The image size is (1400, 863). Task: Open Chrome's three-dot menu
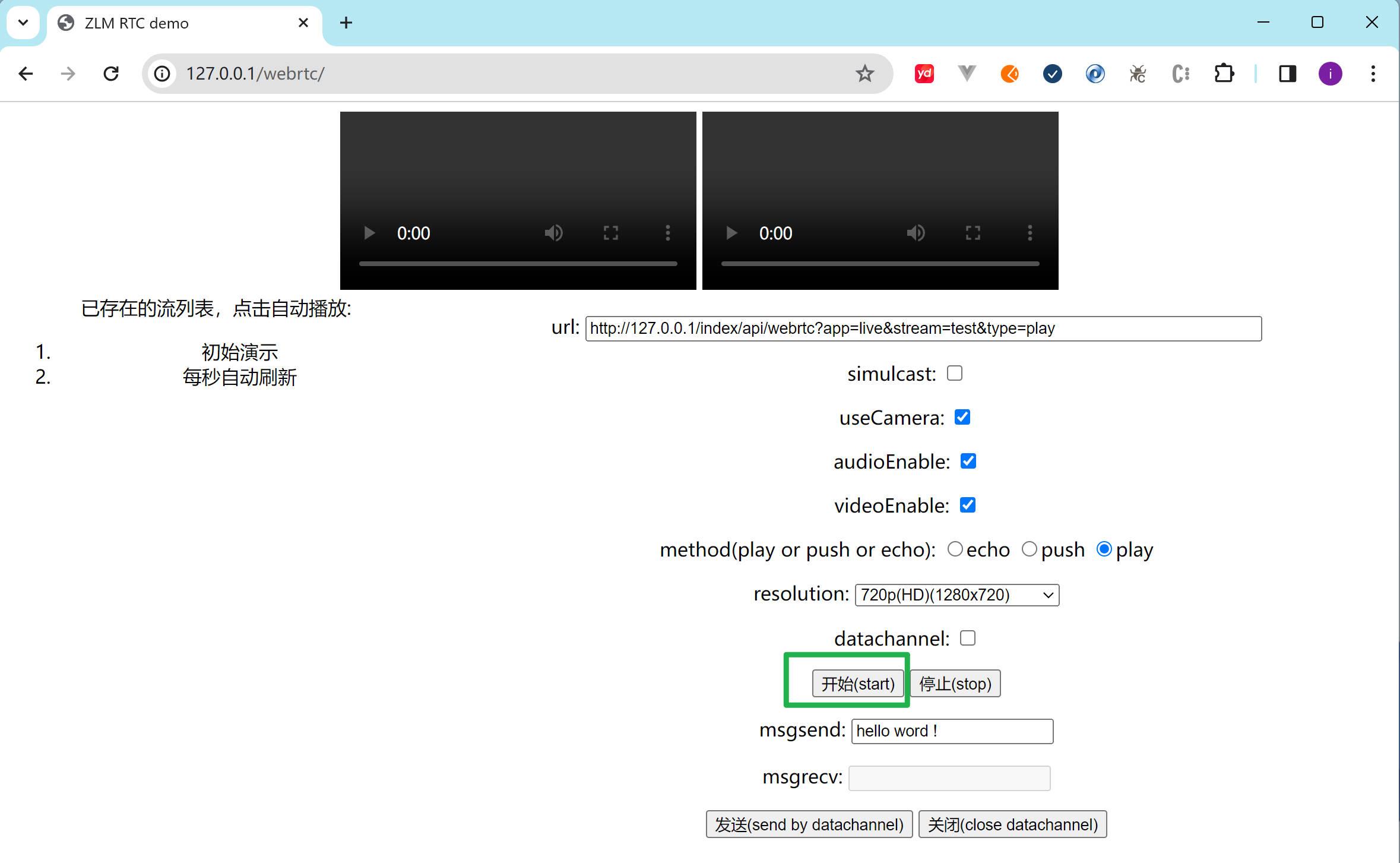point(1373,74)
